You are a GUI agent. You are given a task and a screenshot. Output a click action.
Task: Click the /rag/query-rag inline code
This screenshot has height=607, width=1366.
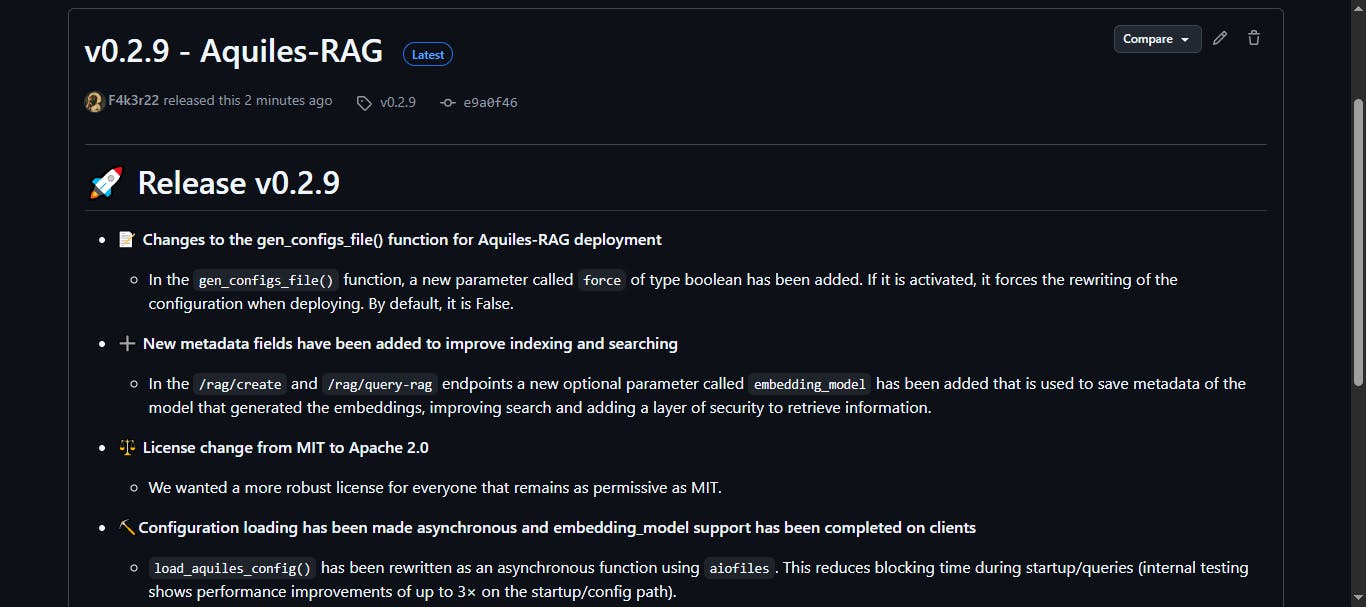pyautogui.click(x=380, y=384)
